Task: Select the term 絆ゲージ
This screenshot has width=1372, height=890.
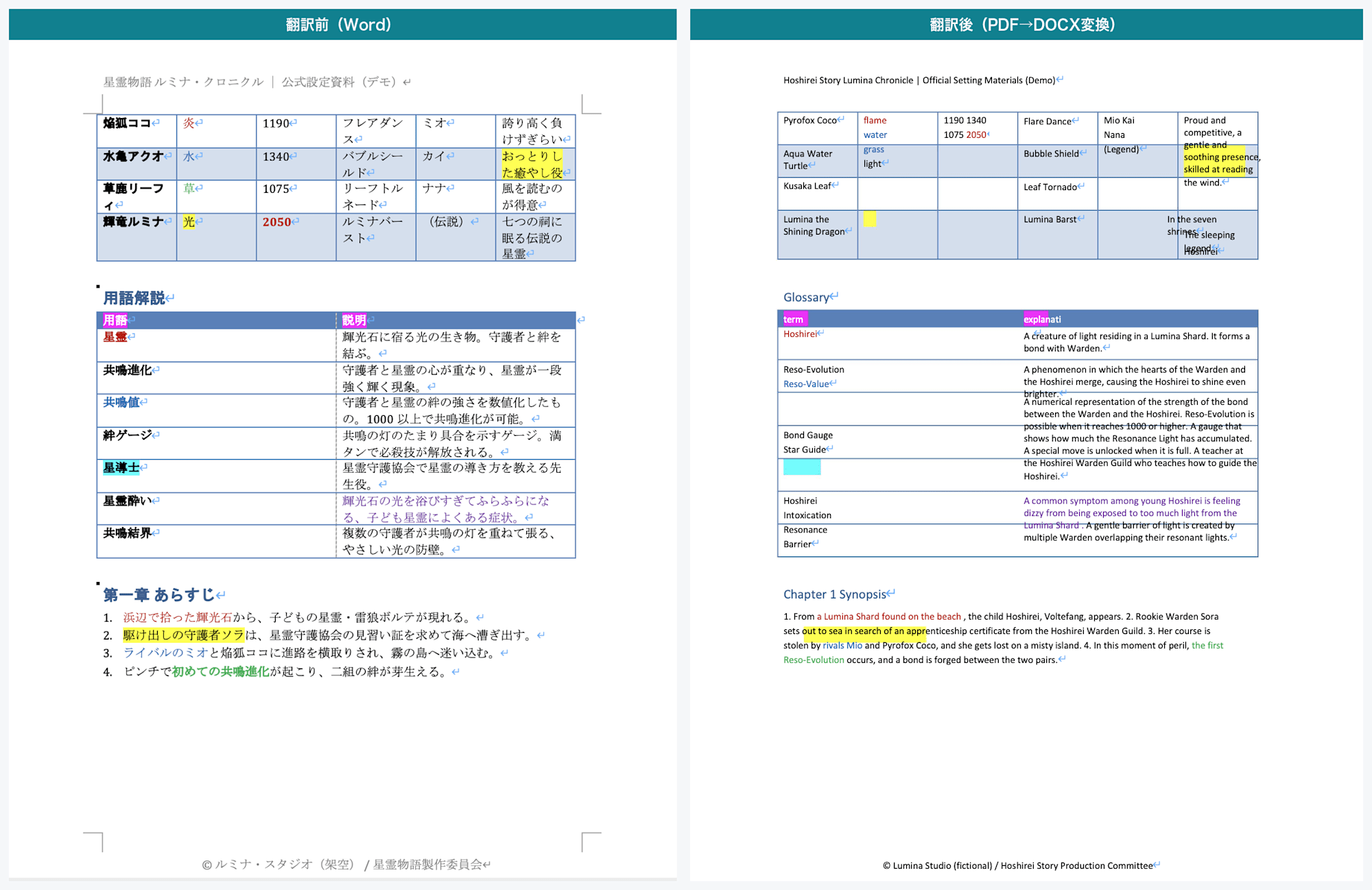Action: click(x=127, y=435)
